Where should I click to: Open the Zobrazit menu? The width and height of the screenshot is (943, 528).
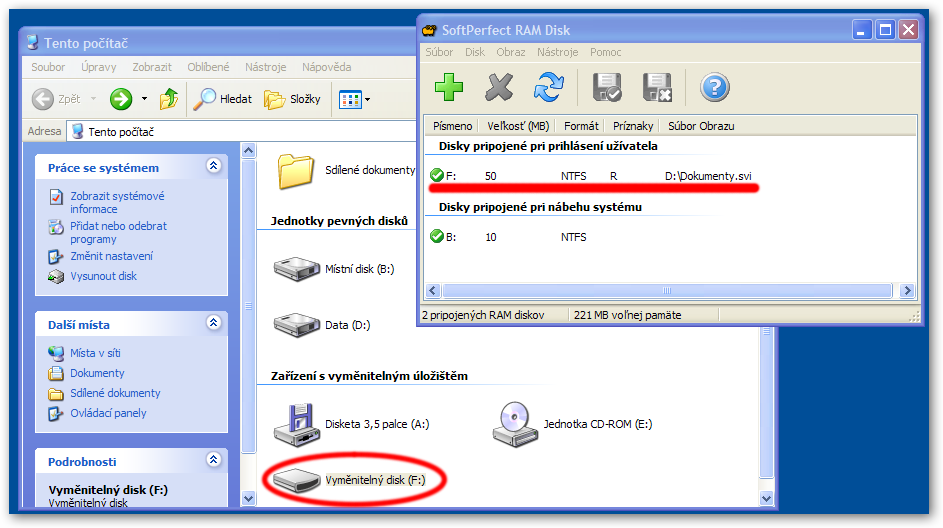click(152, 67)
